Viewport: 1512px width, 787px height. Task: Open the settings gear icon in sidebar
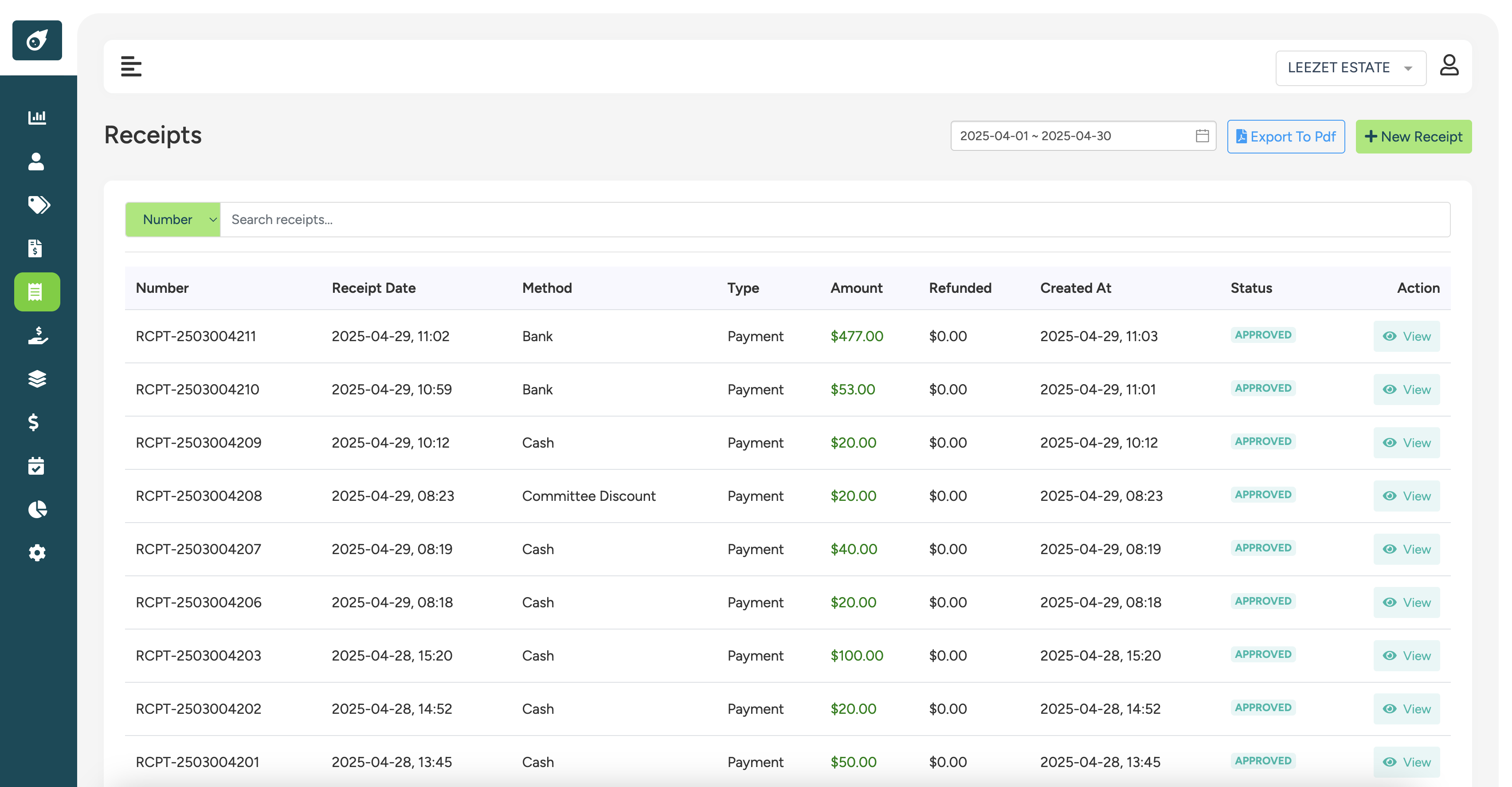[x=37, y=553]
